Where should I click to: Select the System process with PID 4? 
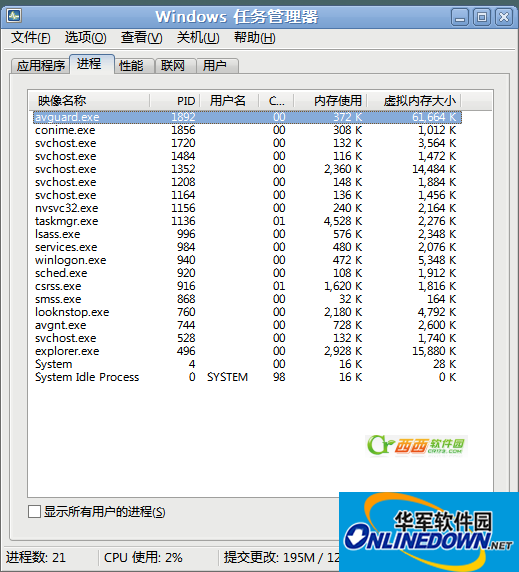(247, 364)
